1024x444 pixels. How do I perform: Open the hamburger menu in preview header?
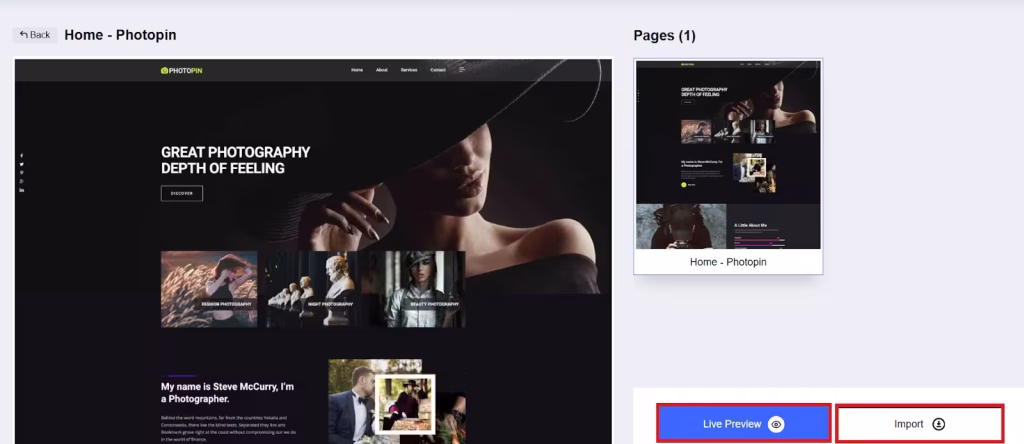tap(462, 70)
